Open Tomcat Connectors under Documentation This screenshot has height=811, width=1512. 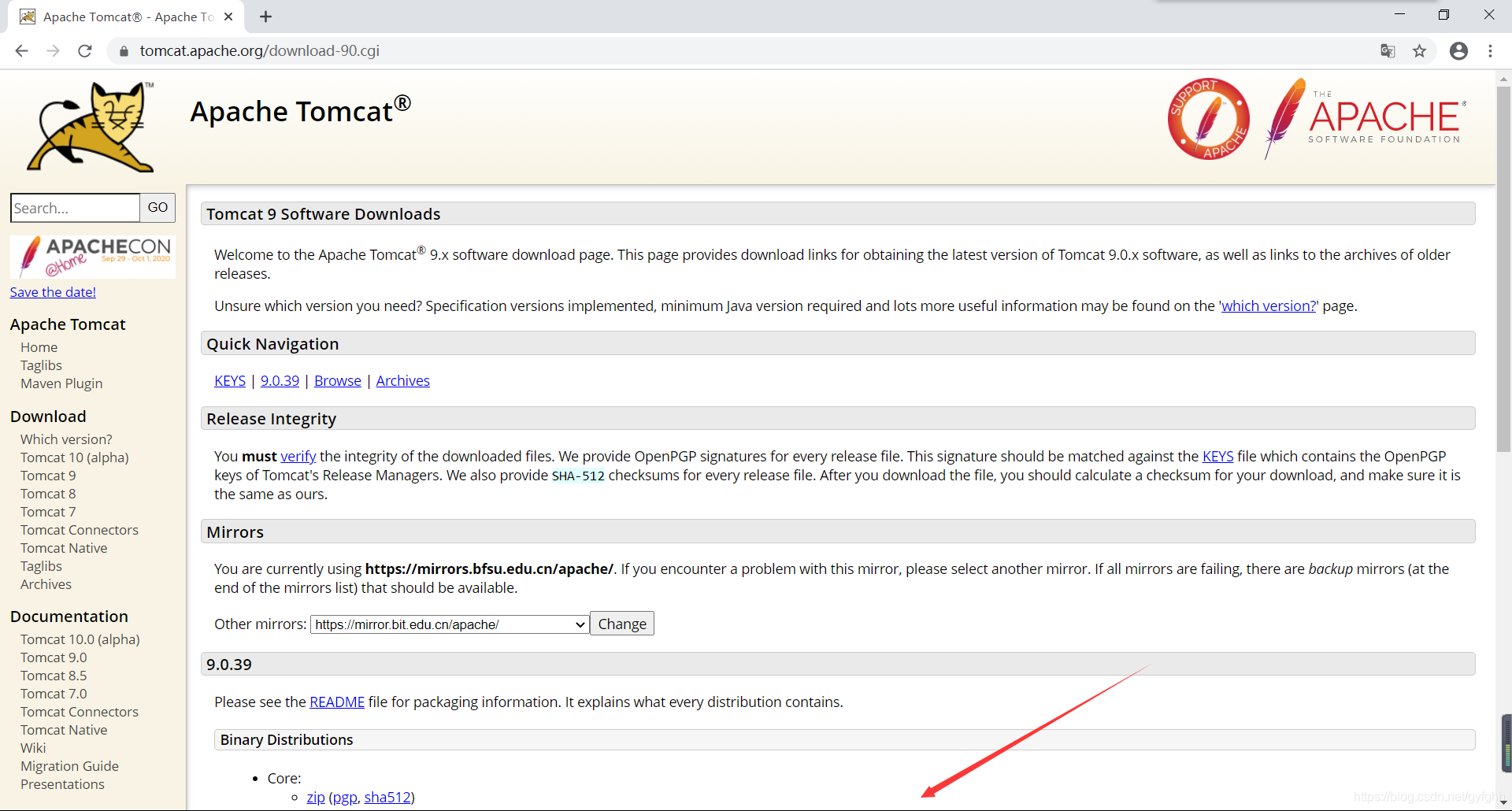coord(80,712)
